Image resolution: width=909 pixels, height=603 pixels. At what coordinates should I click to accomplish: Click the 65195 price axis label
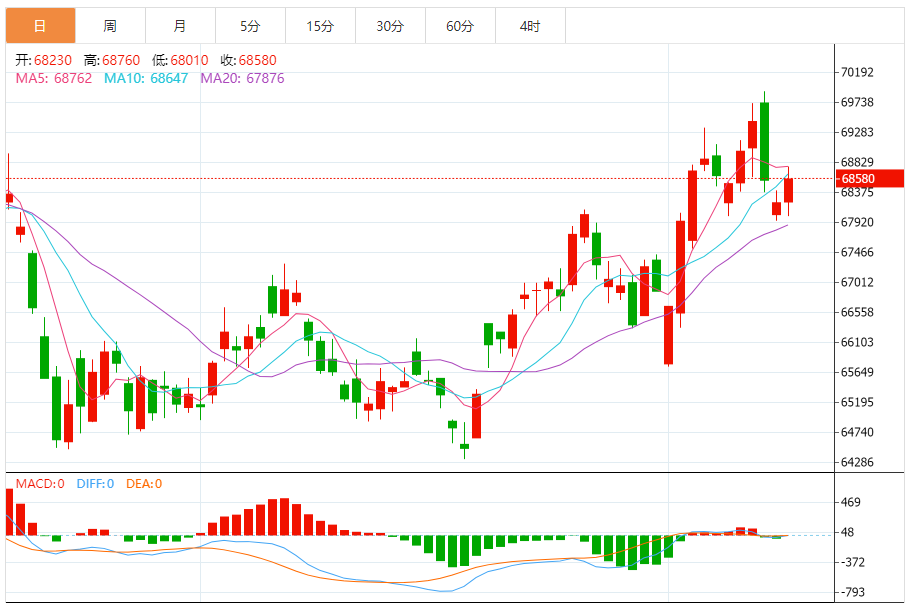coord(857,402)
